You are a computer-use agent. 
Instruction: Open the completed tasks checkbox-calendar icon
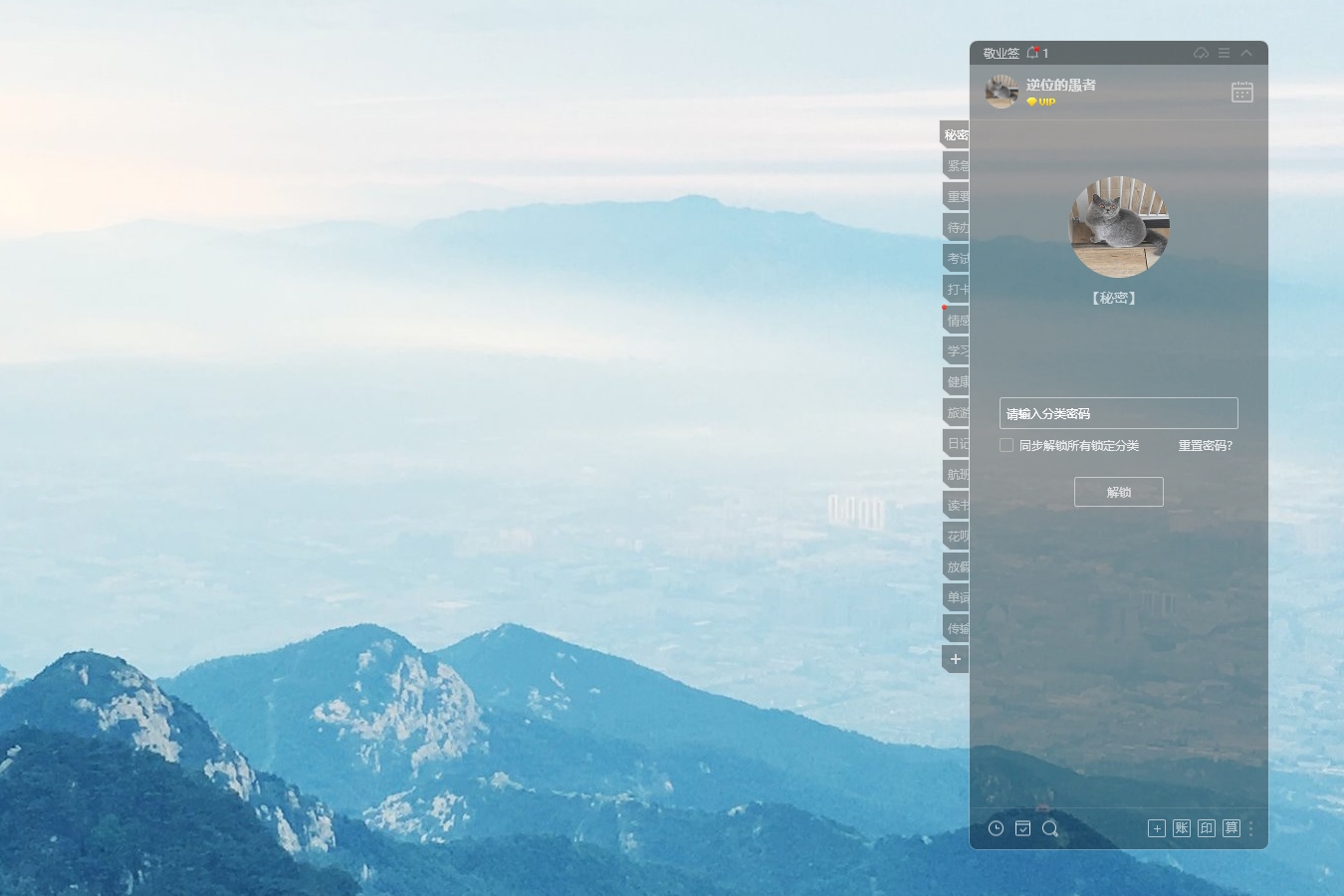pos(1022,828)
